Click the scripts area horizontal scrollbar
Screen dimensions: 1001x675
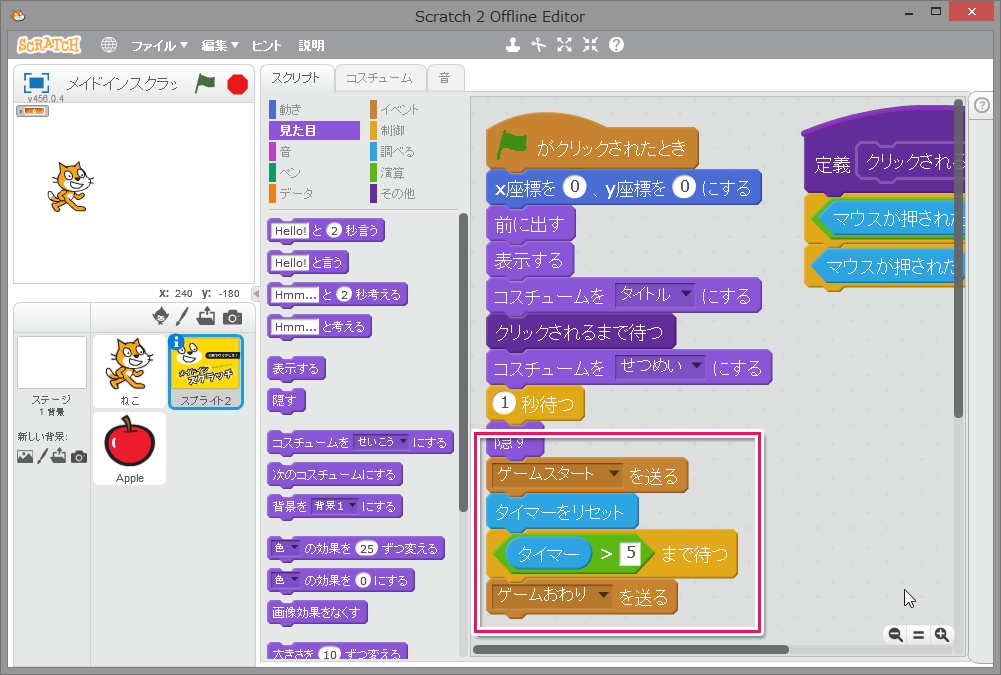(x=631, y=649)
